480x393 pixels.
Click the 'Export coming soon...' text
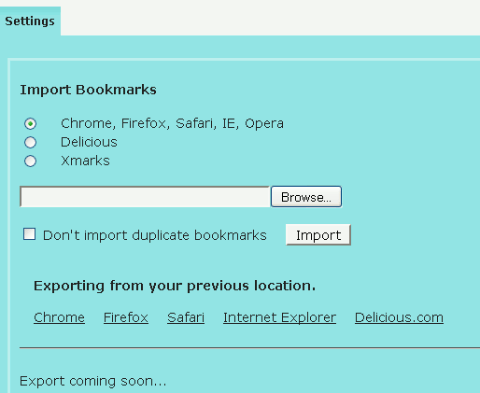coord(93,381)
